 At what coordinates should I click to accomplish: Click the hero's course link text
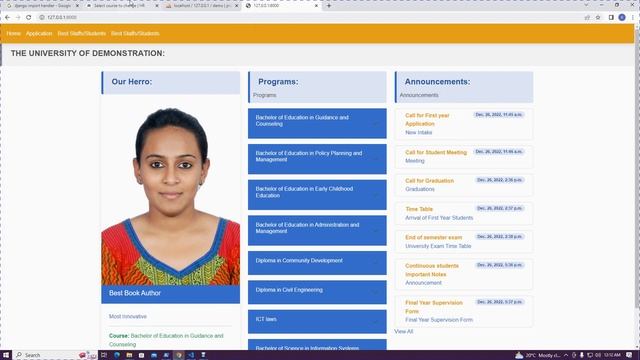(x=166, y=340)
